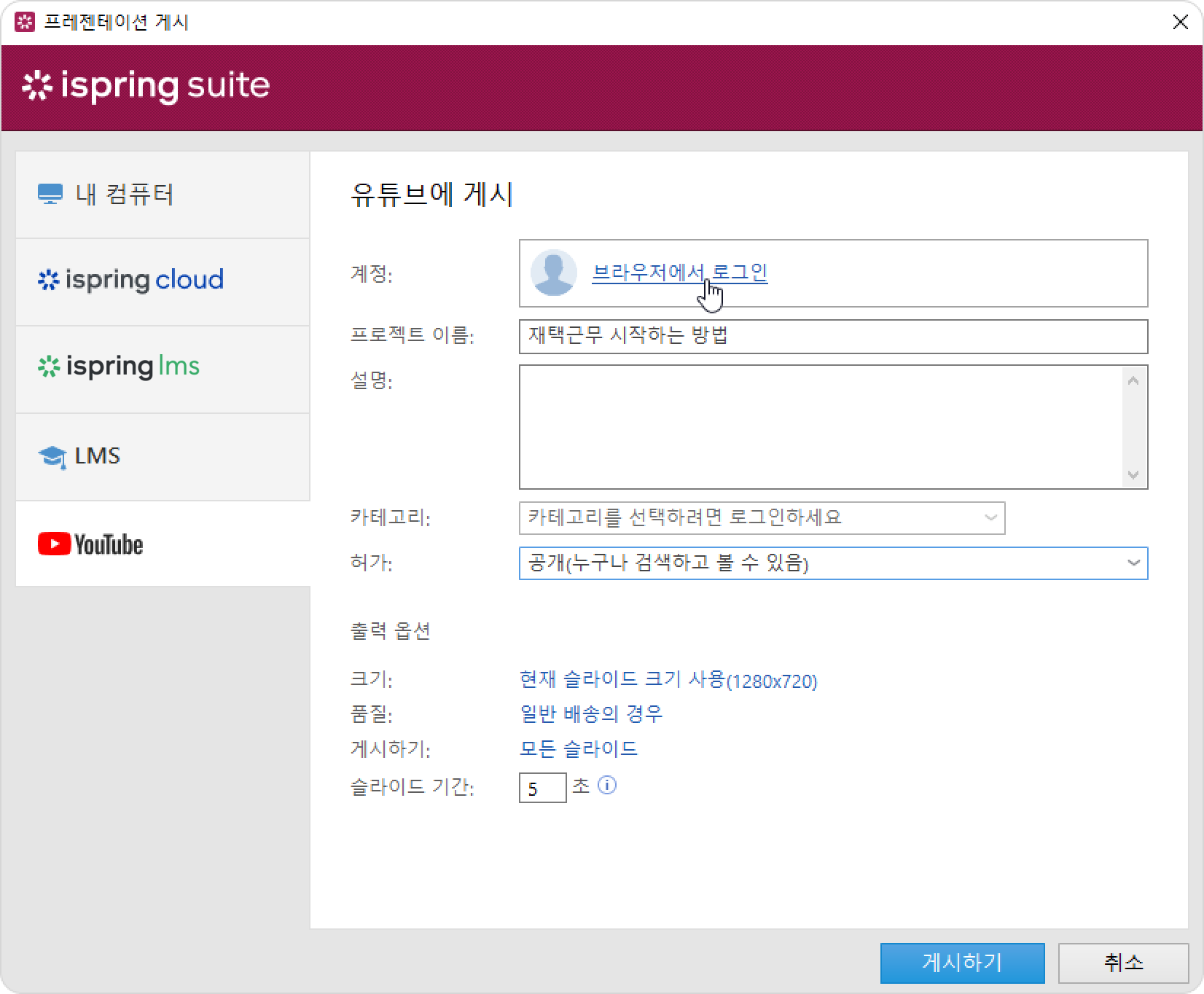Open the 카테고리 dropdown

762,518
